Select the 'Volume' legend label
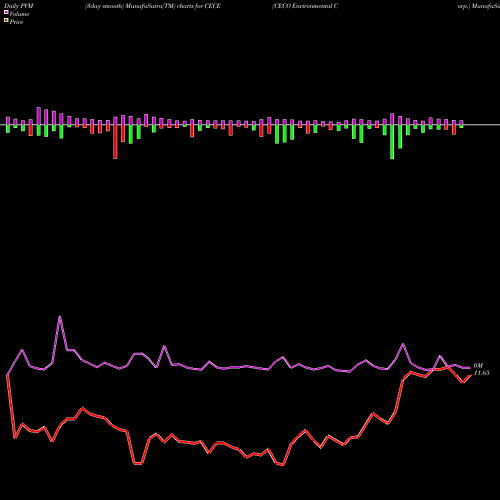500x500 pixels. pos(19,14)
